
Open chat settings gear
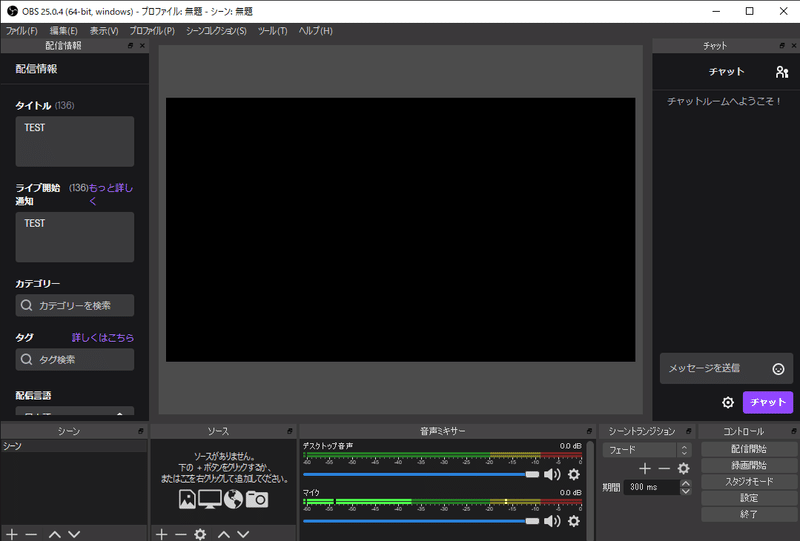728,403
